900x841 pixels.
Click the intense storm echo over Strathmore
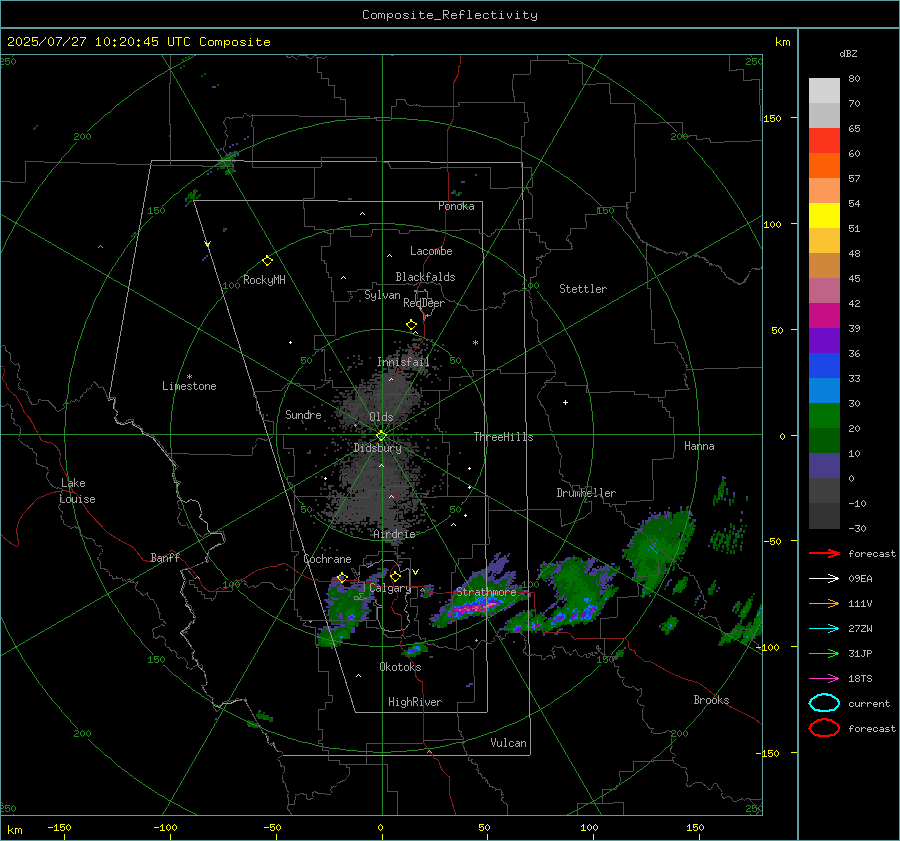click(474, 607)
